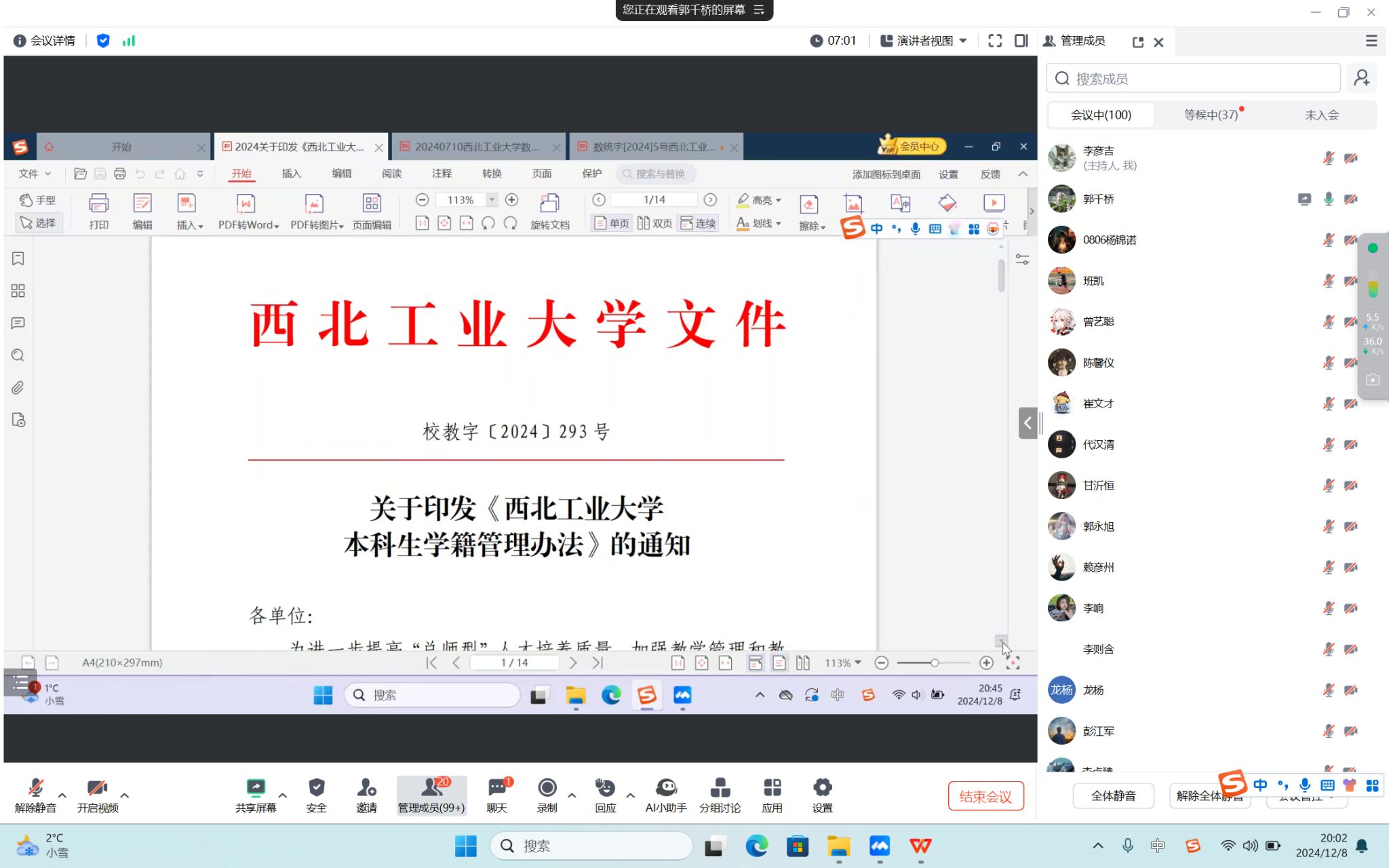Switch to the 等候中(37) tab
Screen dimensions: 1389x868
click(1211, 115)
